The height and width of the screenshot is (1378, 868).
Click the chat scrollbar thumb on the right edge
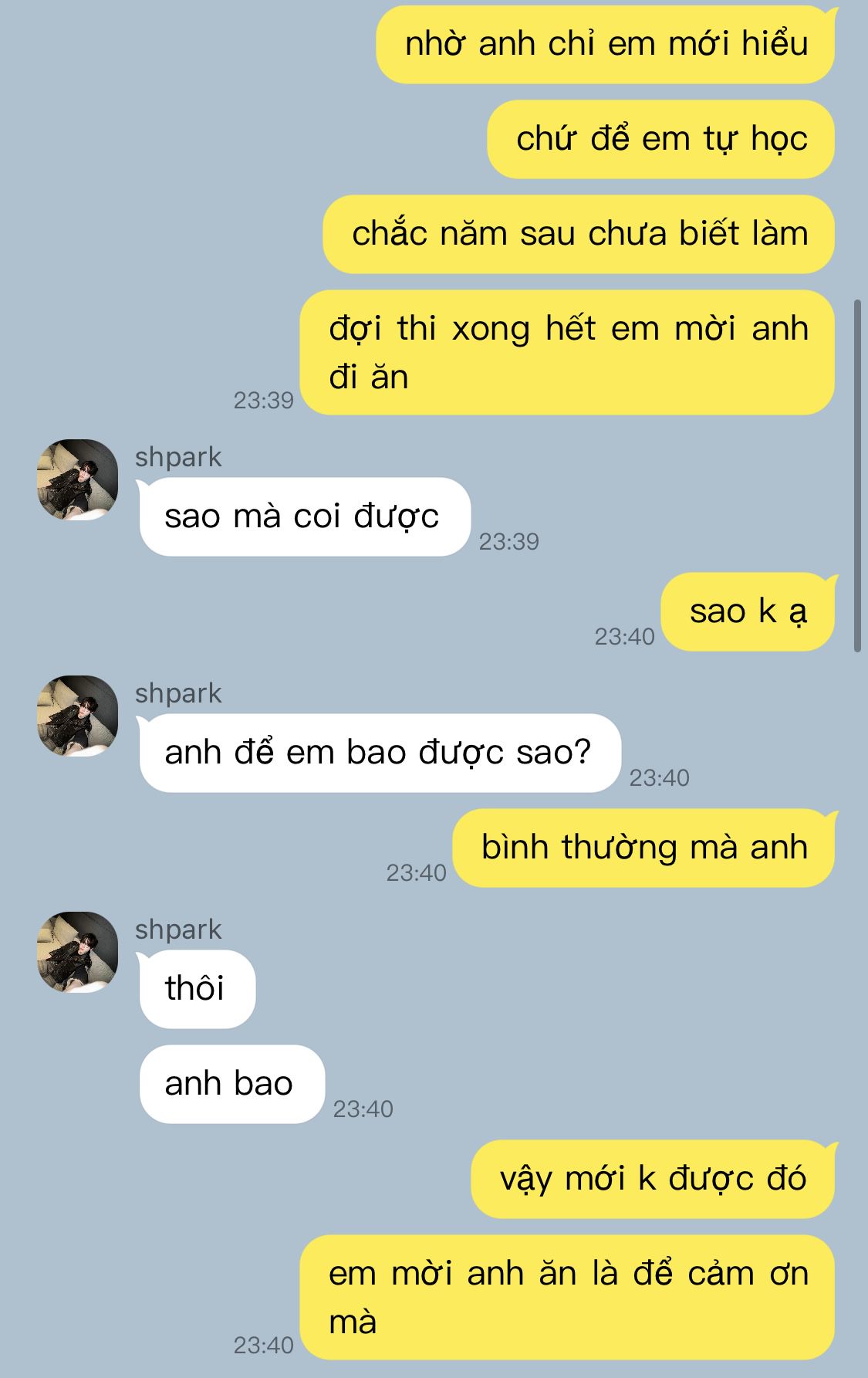click(x=857, y=476)
